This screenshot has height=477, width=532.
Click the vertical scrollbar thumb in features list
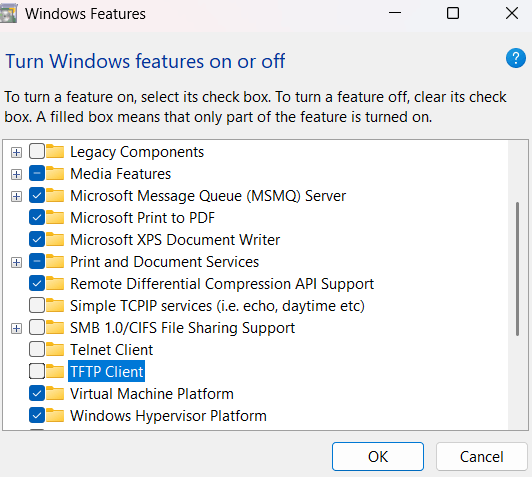tap(517, 269)
